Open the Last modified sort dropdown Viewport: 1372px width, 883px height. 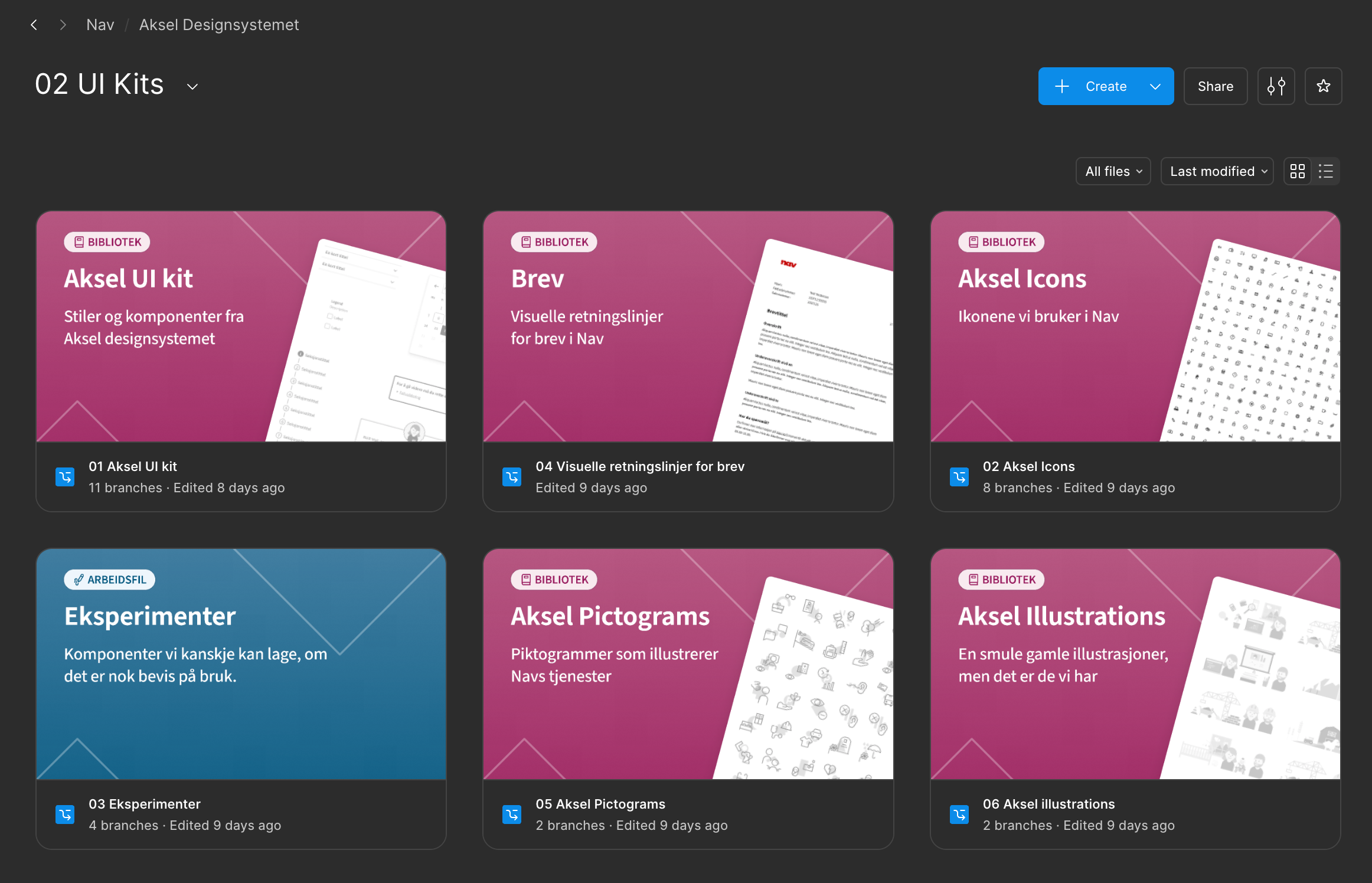[x=1217, y=171]
